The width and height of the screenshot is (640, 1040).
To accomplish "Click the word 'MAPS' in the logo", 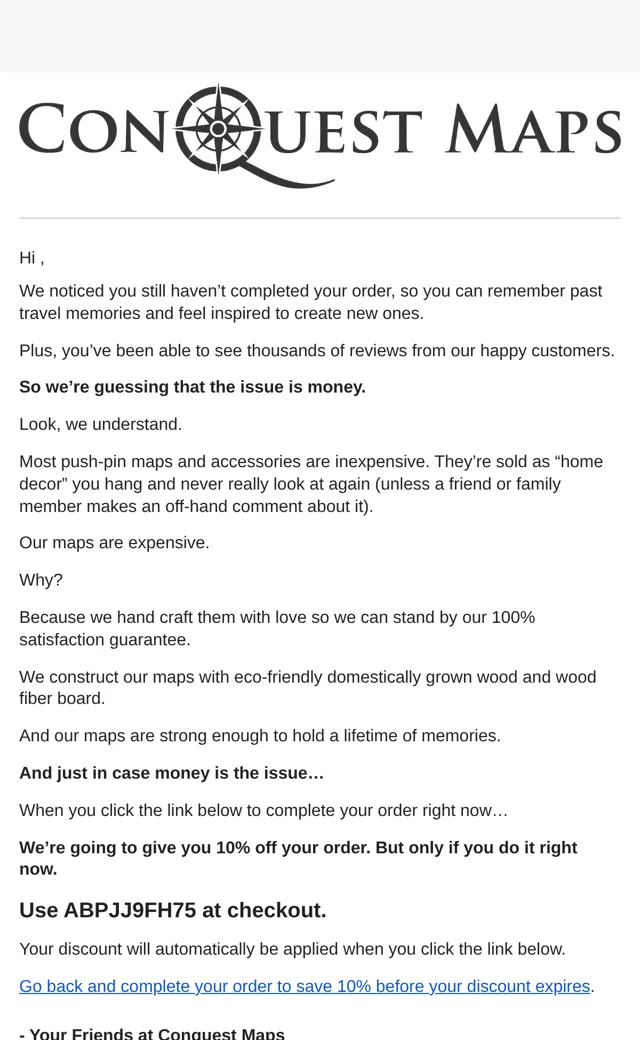I will [533, 129].
